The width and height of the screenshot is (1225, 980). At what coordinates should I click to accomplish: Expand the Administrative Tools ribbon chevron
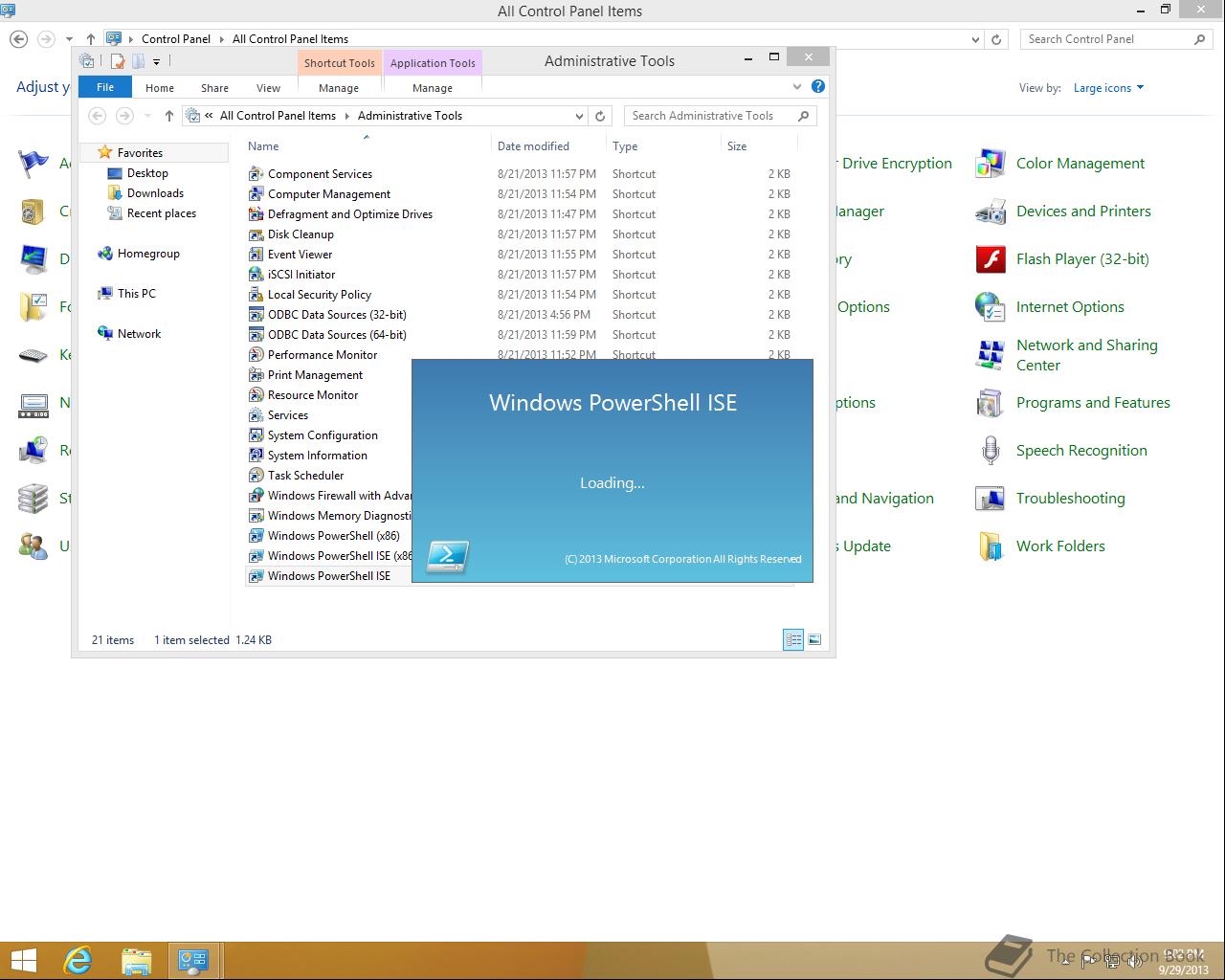[x=797, y=87]
